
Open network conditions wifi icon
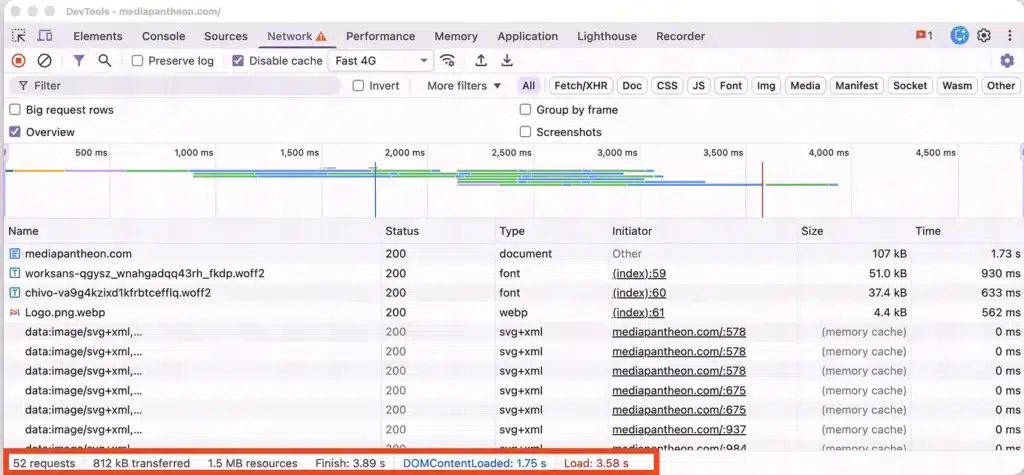click(x=447, y=61)
